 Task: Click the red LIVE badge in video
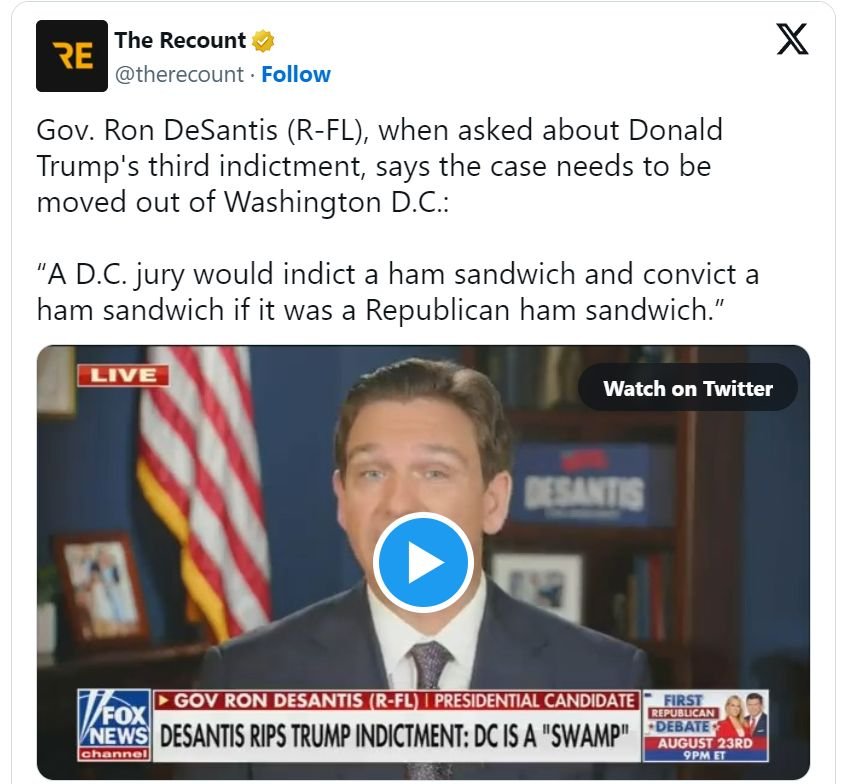click(x=124, y=375)
